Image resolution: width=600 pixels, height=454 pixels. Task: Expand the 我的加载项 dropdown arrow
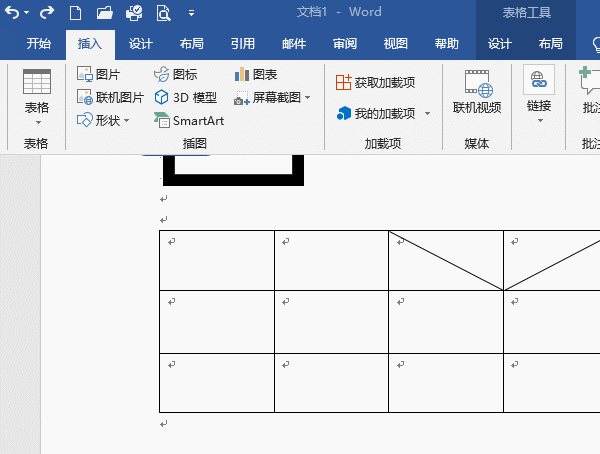coord(427,113)
